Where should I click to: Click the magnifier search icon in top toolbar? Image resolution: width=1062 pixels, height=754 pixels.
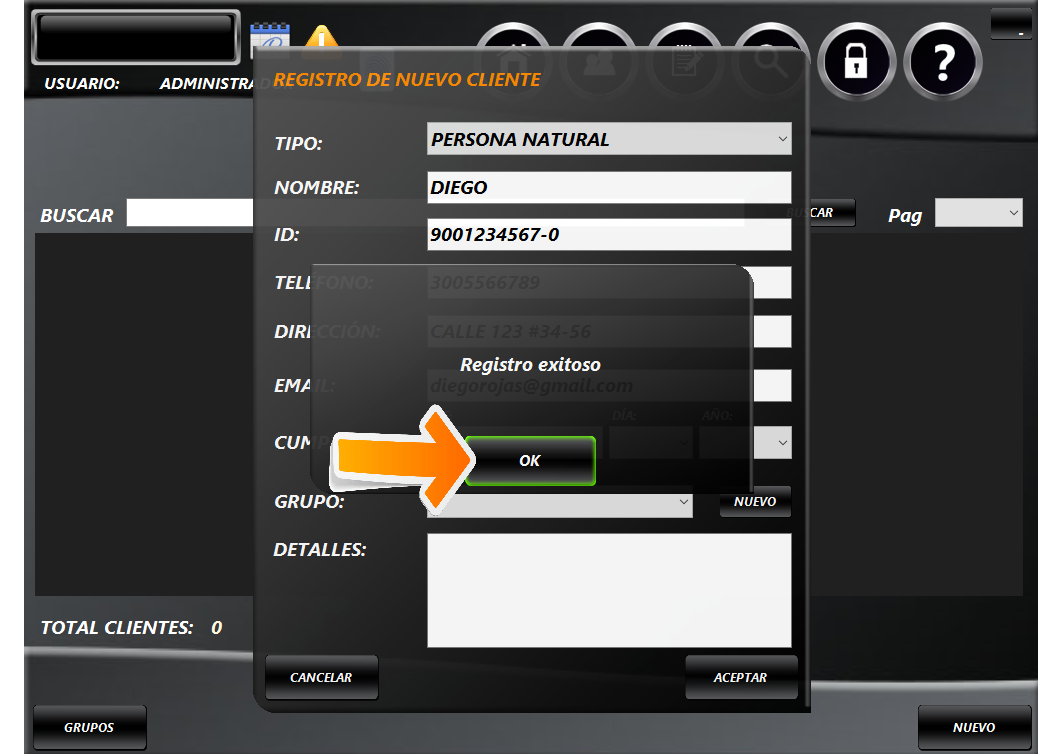(x=769, y=58)
